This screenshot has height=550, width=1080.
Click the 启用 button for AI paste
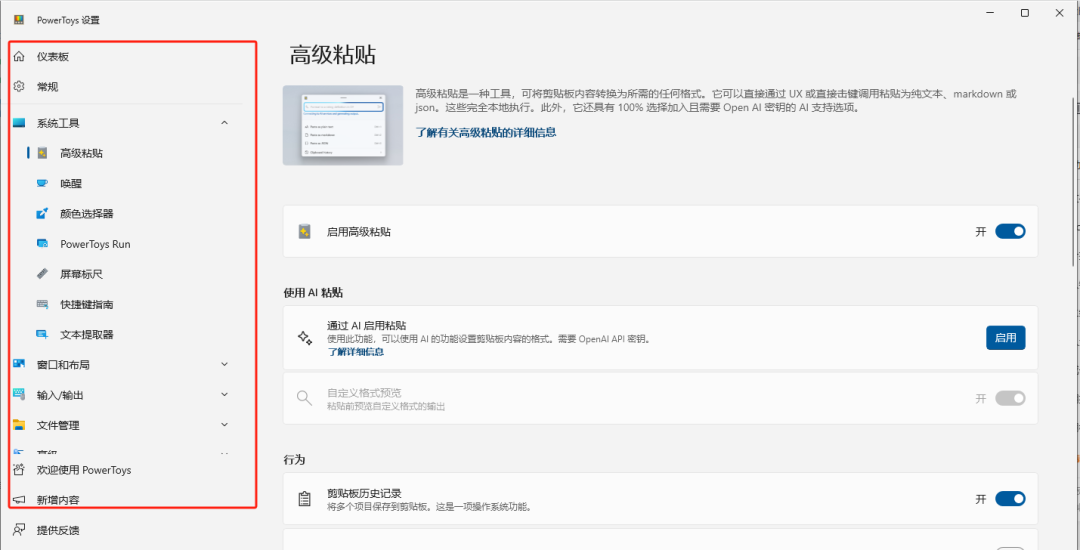point(1006,338)
